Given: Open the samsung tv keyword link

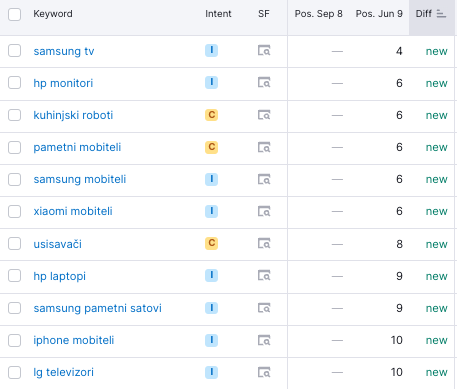Looking at the screenshot, I should 64,51.
